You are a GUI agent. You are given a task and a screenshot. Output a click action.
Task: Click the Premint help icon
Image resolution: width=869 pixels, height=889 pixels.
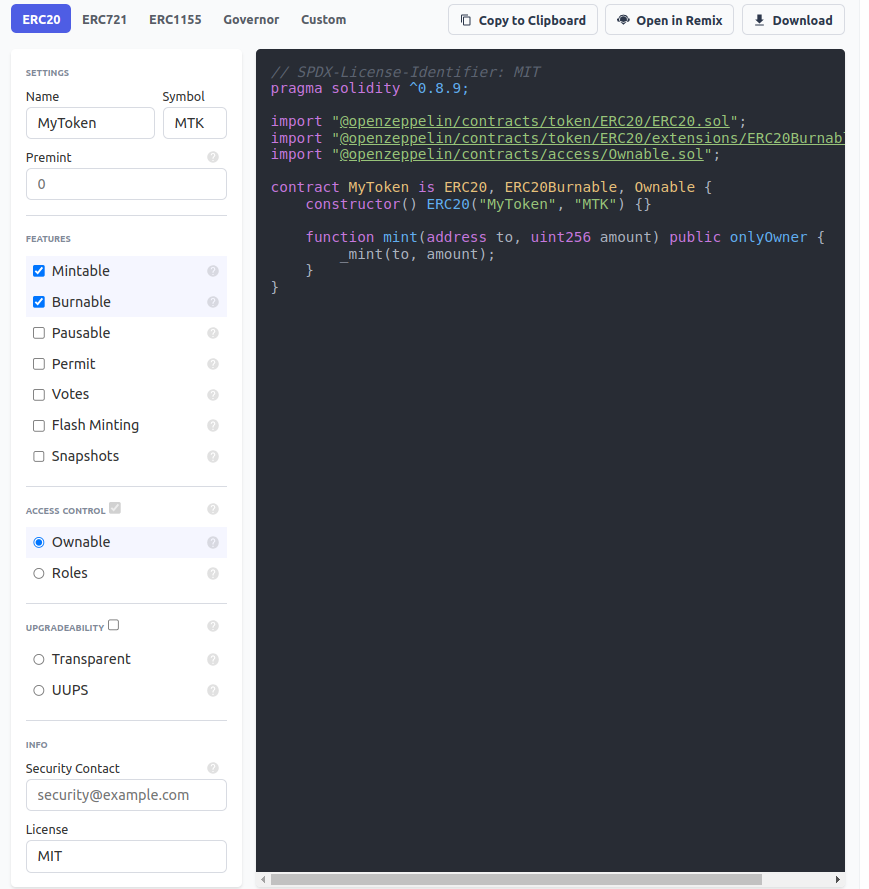pyautogui.click(x=212, y=157)
